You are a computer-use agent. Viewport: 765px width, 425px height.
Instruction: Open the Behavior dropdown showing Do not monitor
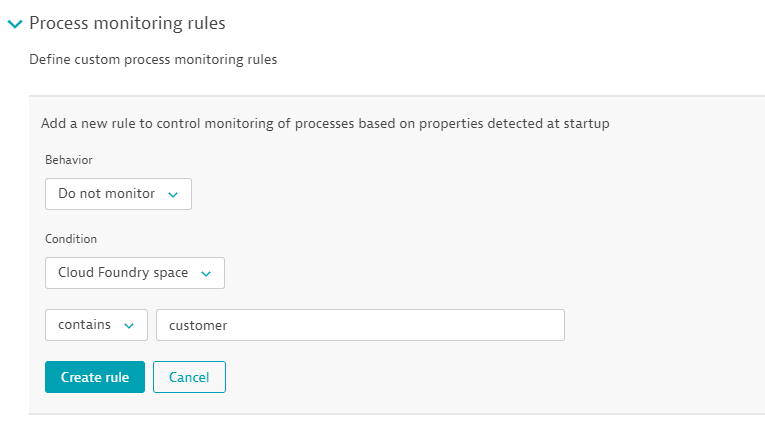118,194
